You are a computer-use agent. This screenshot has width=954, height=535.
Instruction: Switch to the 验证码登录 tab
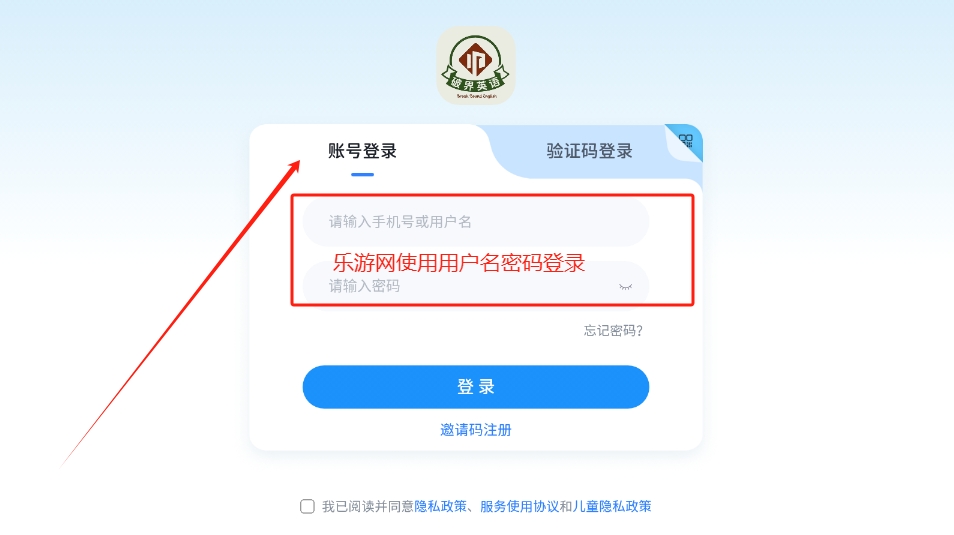[x=590, y=151]
